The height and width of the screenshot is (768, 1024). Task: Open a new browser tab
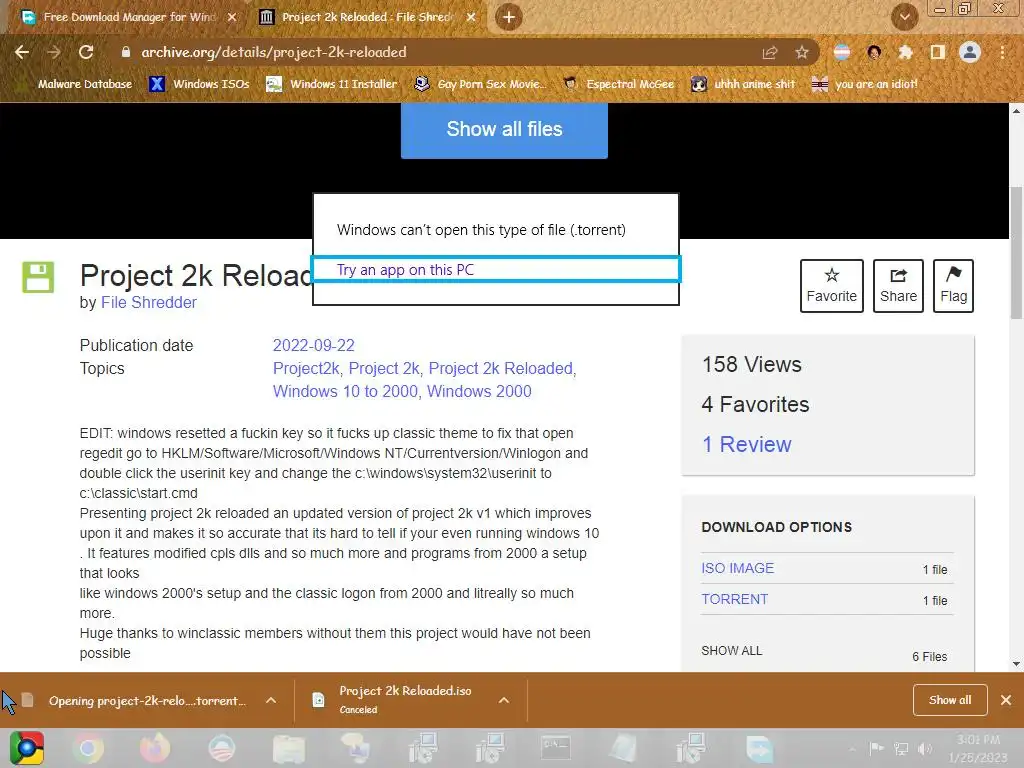[x=509, y=17]
